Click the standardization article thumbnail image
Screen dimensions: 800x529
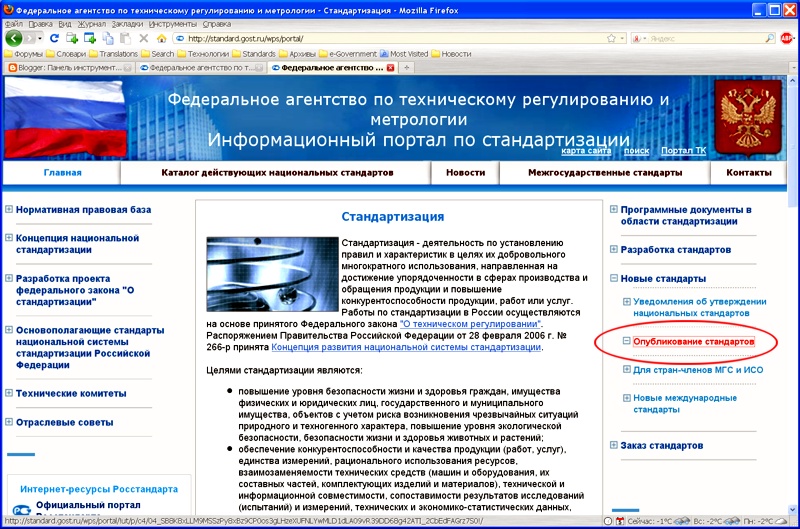click(272, 274)
